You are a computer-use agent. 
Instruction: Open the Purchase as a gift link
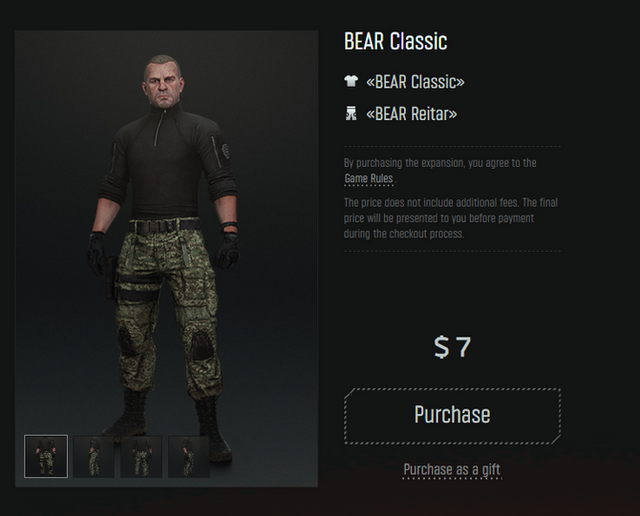coord(451,469)
